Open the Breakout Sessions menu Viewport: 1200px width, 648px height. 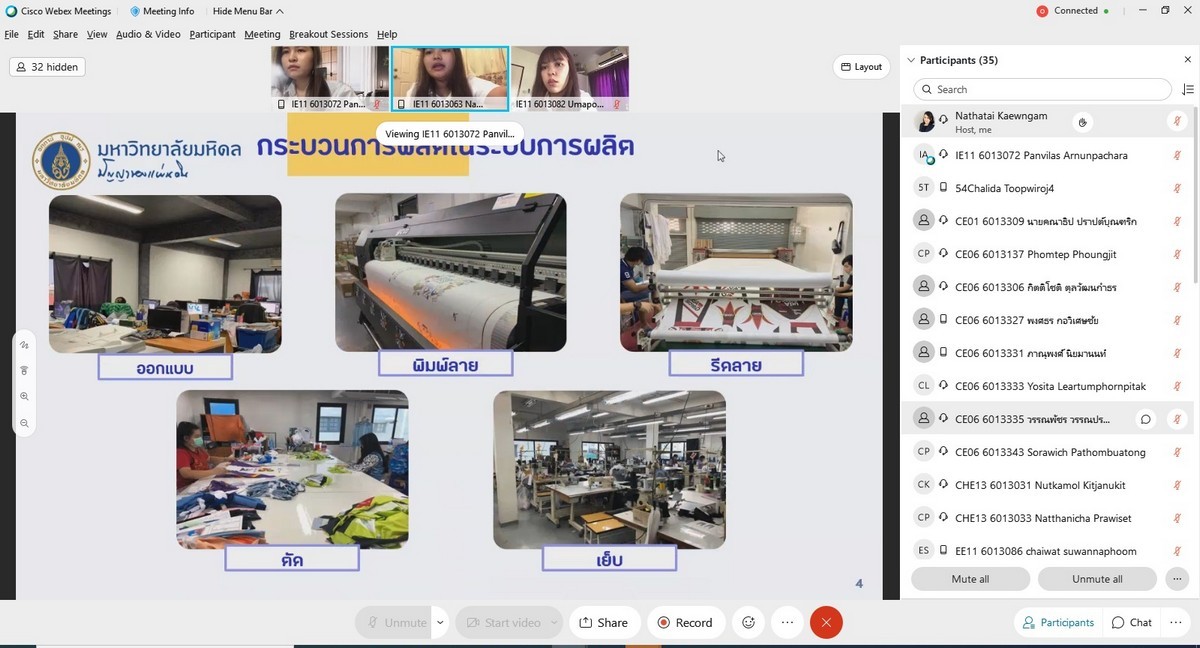[x=328, y=34]
